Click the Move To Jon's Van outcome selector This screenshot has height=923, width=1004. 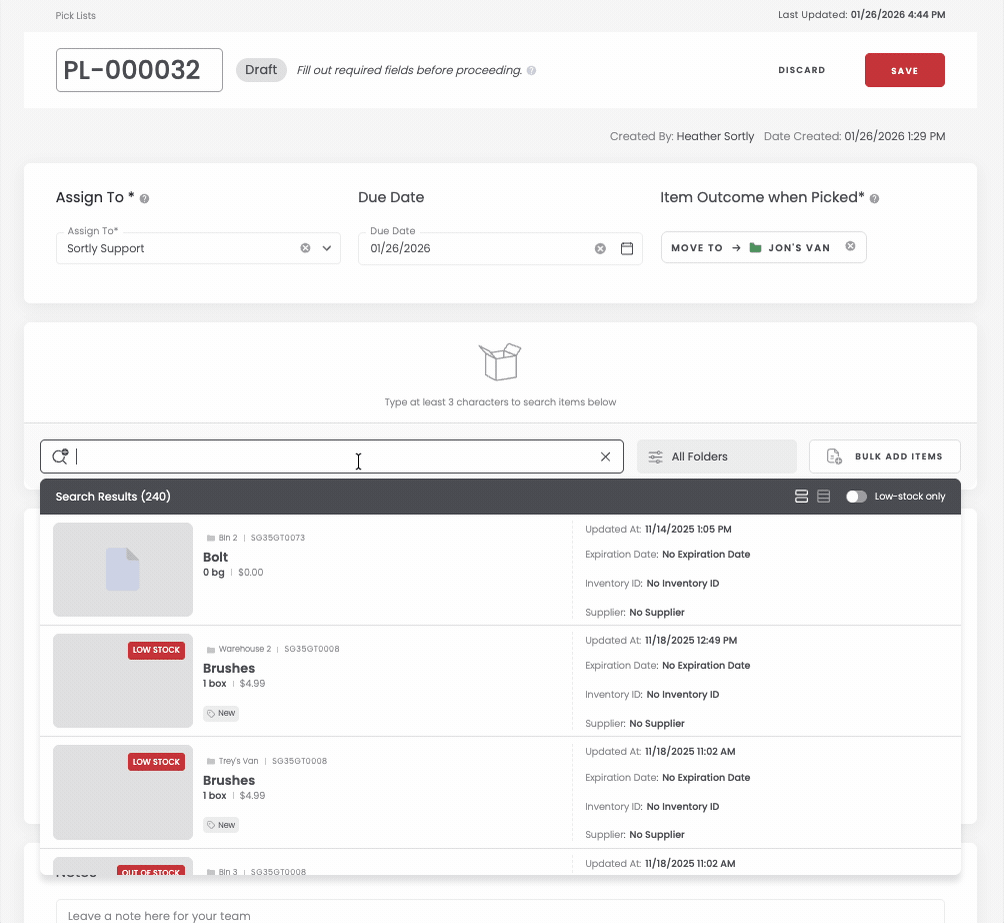coord(752,248)
